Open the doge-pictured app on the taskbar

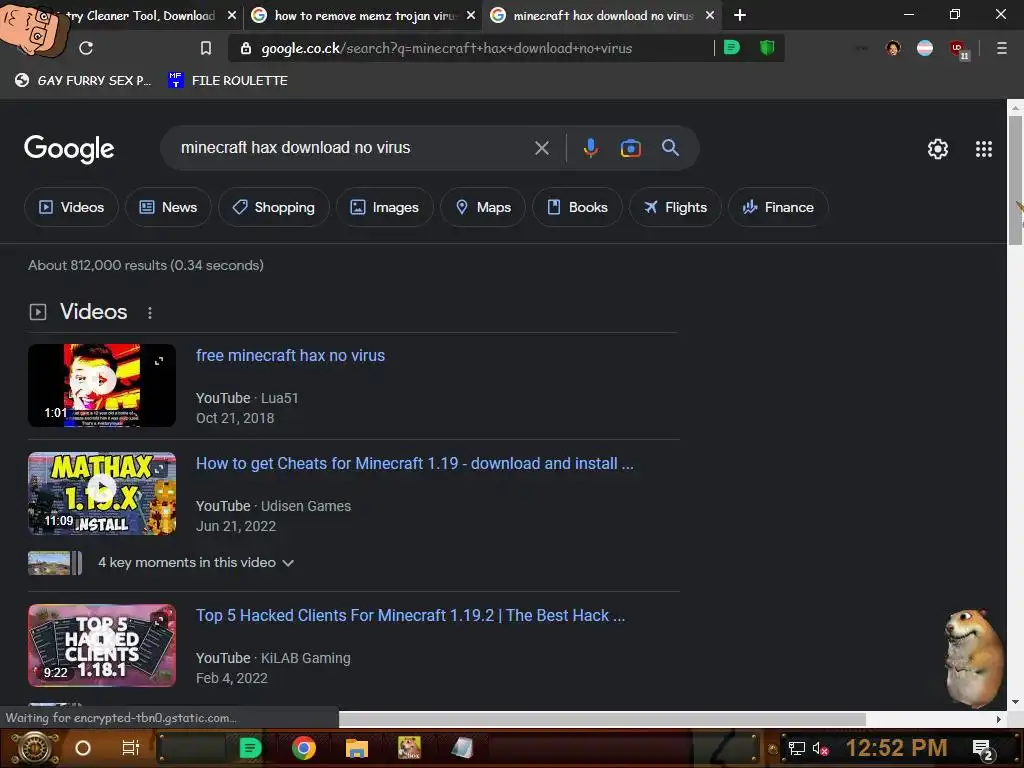(409, 748)
